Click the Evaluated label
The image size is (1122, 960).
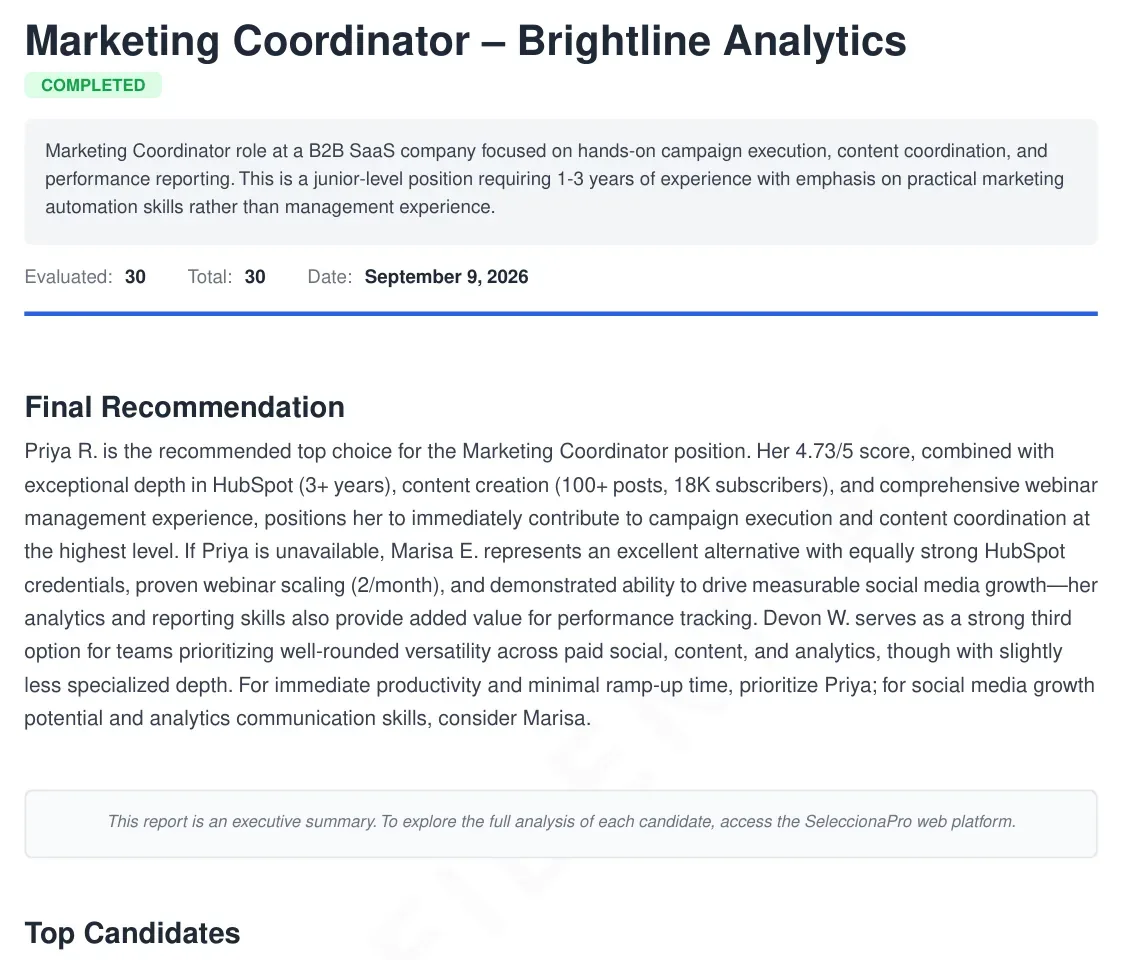point(69,277)
